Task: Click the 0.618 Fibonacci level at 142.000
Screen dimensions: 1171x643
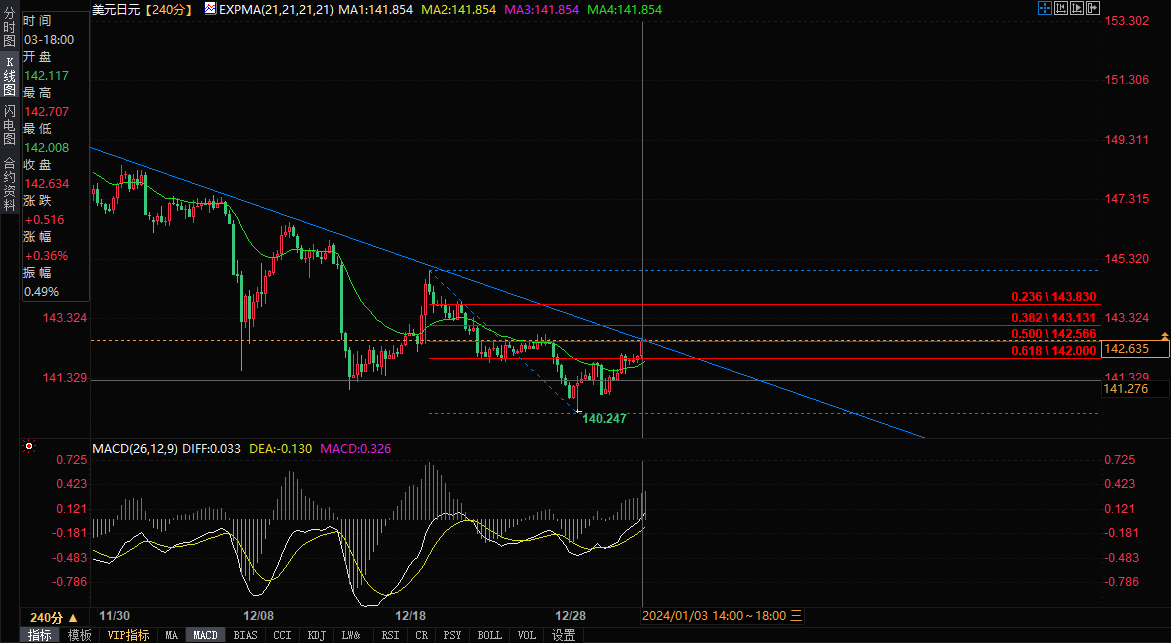Action: pyautogui.click(x=1054, y=351)
